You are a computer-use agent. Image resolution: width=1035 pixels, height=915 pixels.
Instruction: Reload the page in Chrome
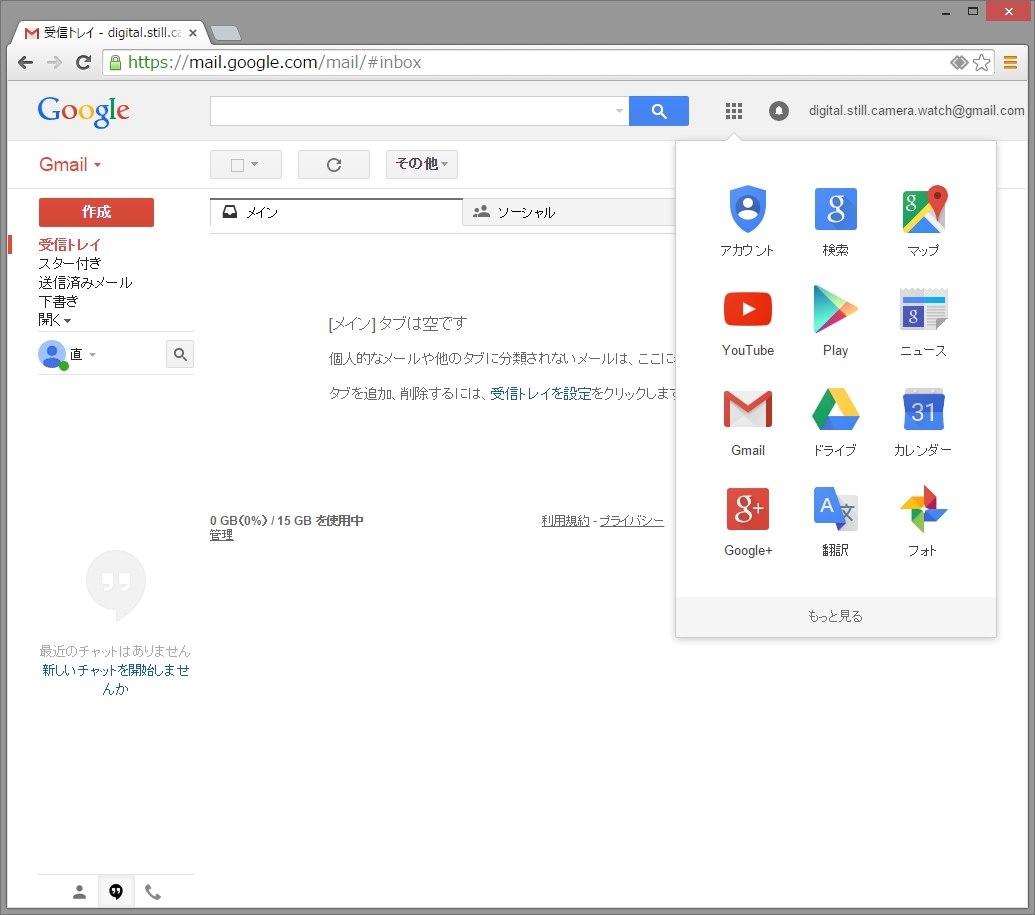coord(83,63)
